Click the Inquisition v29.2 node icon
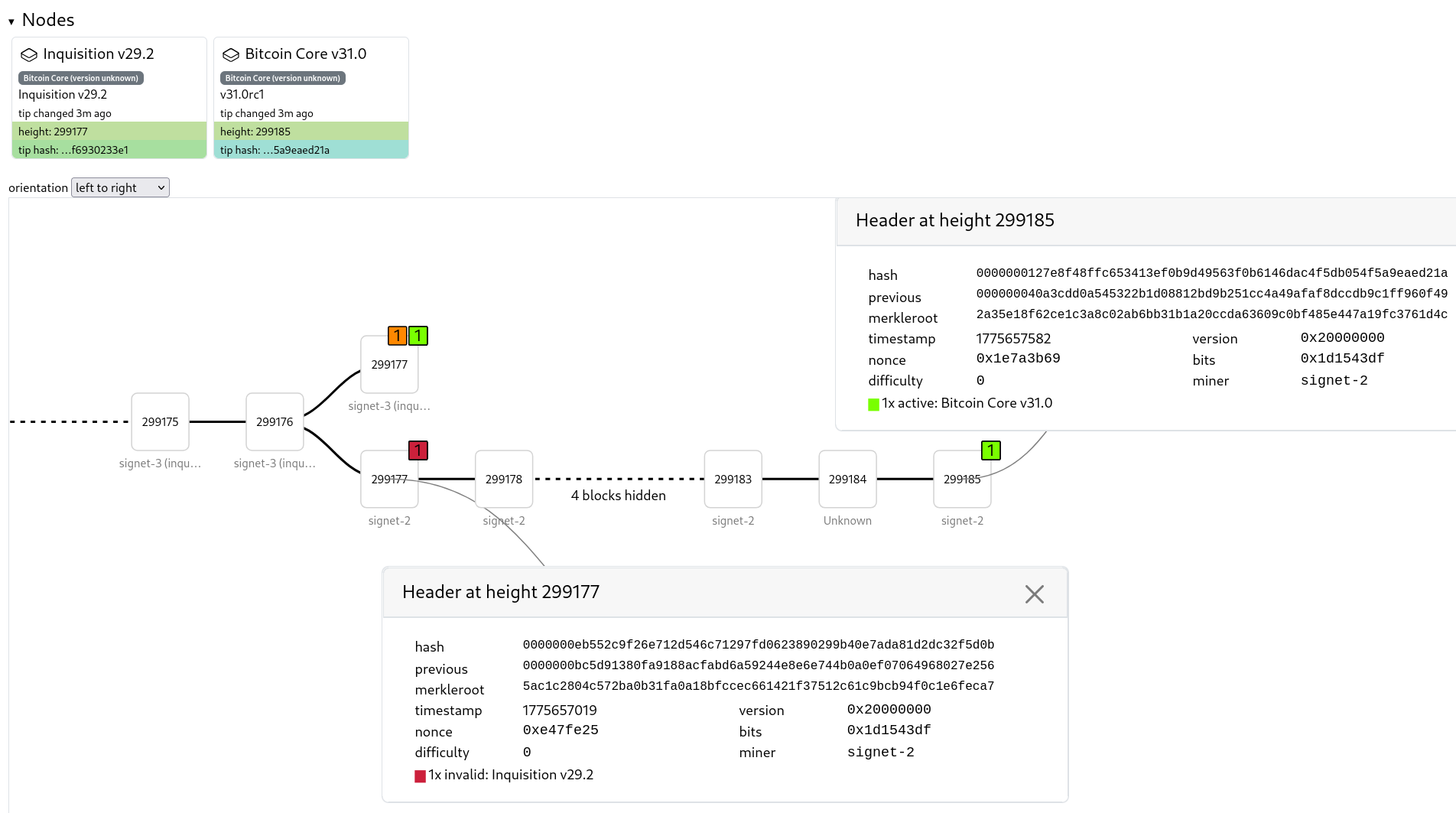1456x813 pixels. click(29, 54)
